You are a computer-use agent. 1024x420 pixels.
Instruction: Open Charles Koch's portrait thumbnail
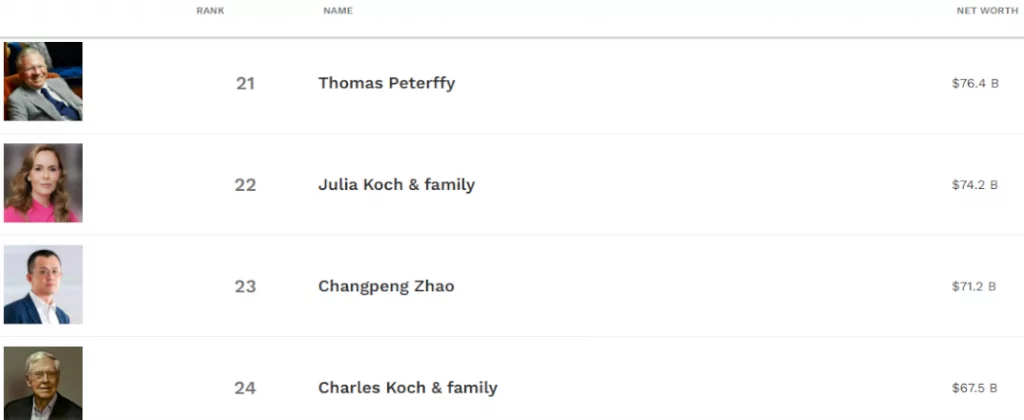[43, 384]
